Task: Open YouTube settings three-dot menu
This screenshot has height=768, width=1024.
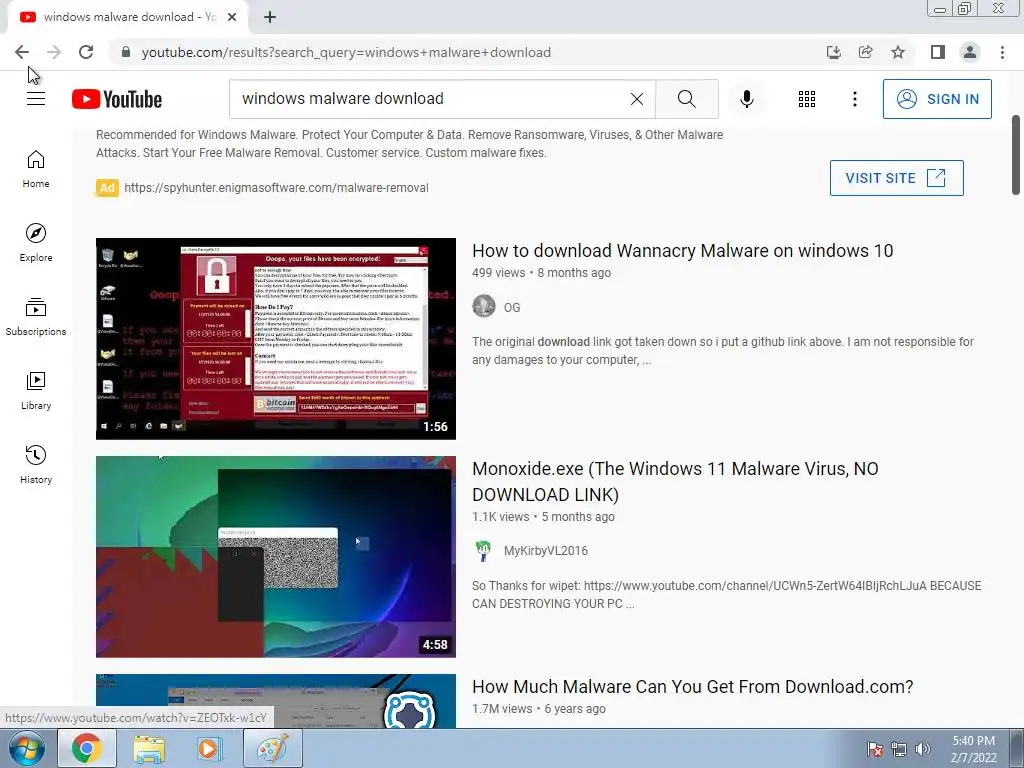Action: tap(854, 99)
